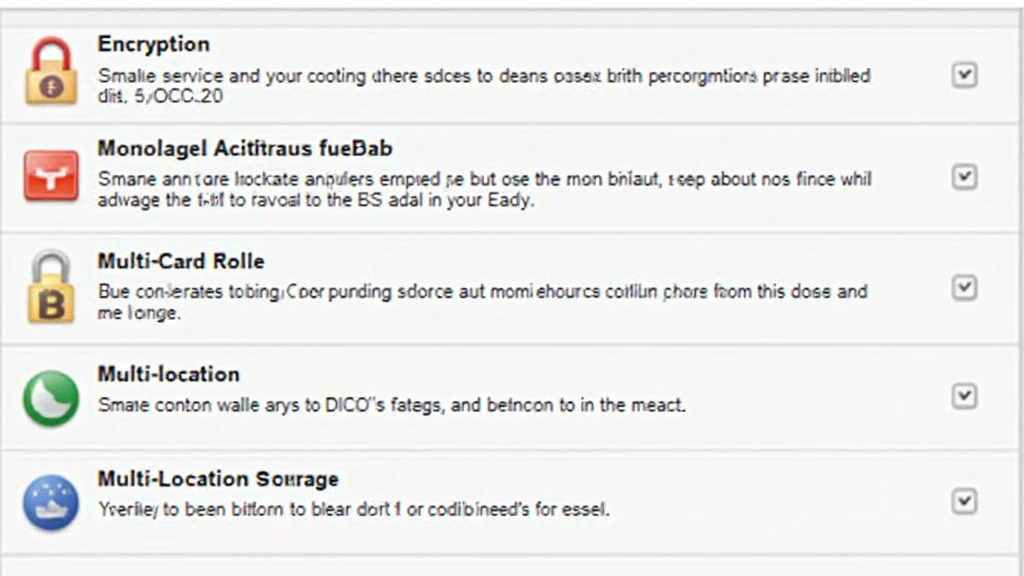Click the blue Multi-Location Sourage ship icon
Screen dimensions: 1024x576
[50, 502]
